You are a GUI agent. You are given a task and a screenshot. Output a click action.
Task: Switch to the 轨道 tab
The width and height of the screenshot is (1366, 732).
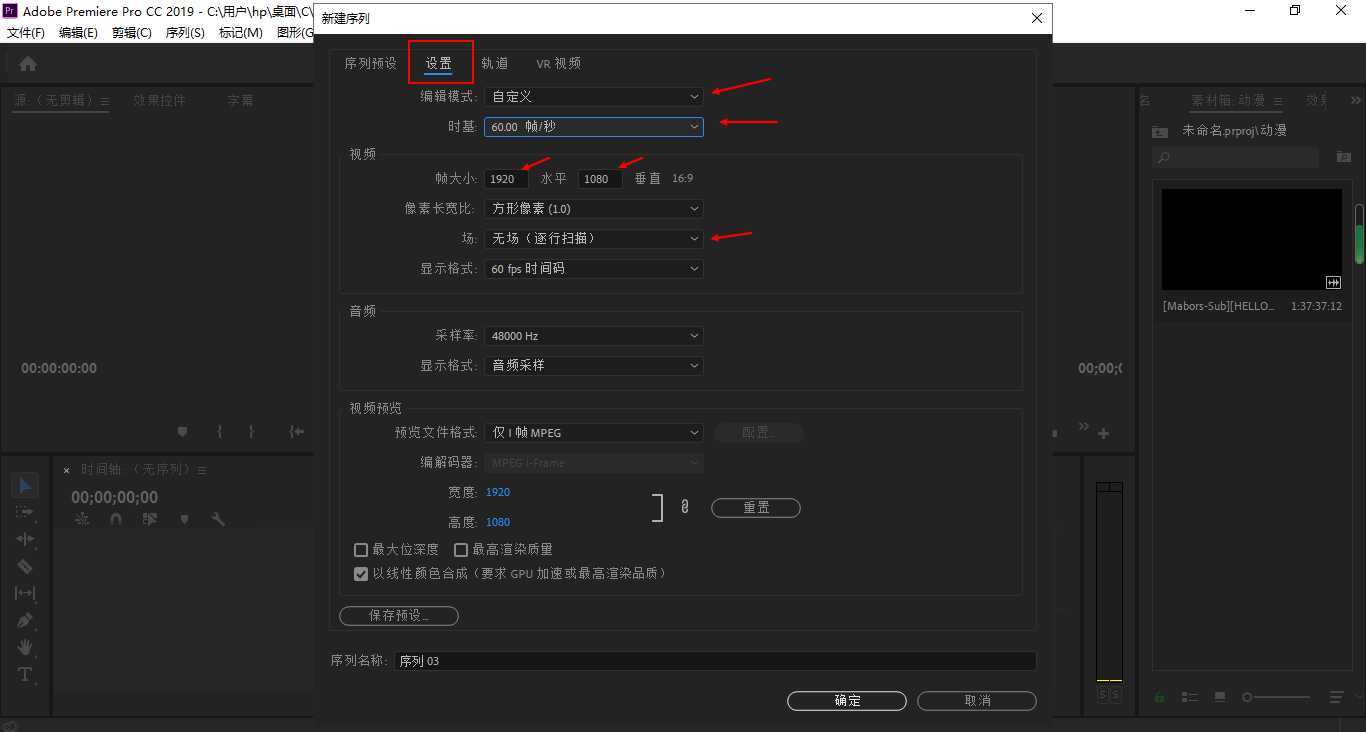494,63
